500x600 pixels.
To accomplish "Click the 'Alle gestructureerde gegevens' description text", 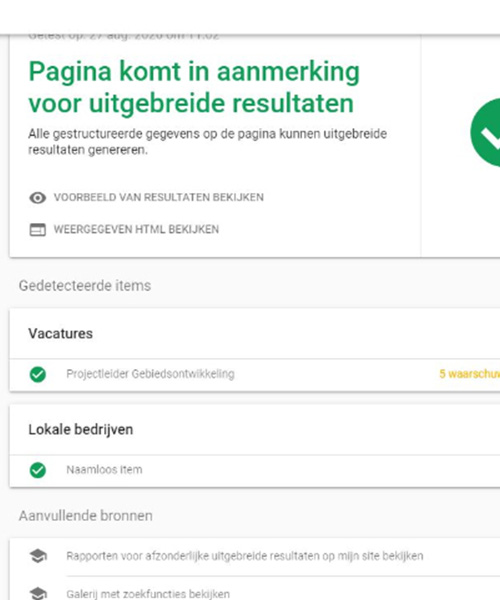I will coord(207,142).
